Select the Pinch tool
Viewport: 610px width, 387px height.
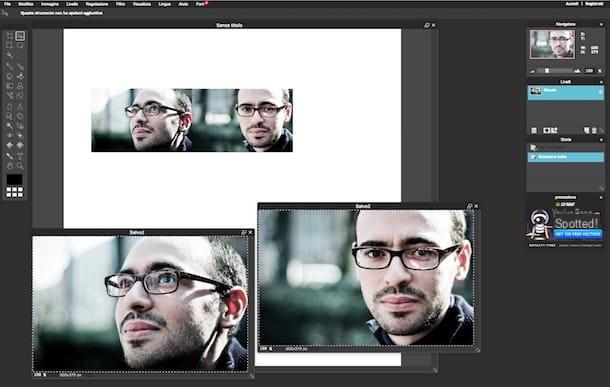pyautogui.click(x=20, y=145)
